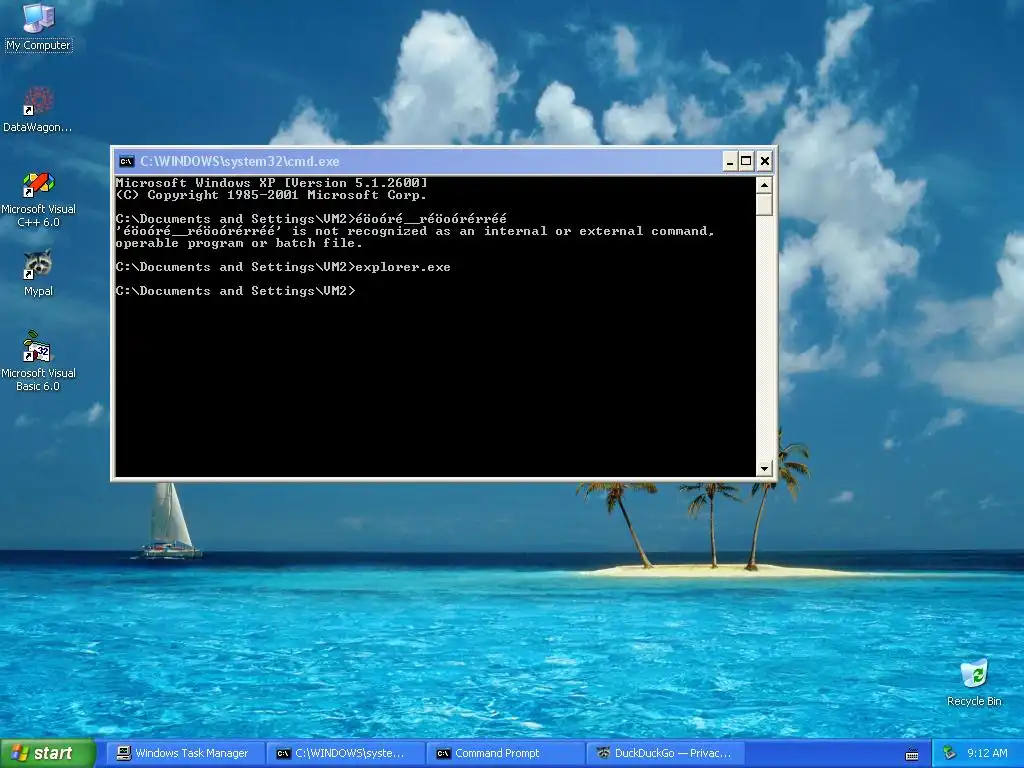The width and height of the screenshot is (1024, 768).
Task: Close the cmd.exe window
Action: pyautogui.click(x=765, y=161)
